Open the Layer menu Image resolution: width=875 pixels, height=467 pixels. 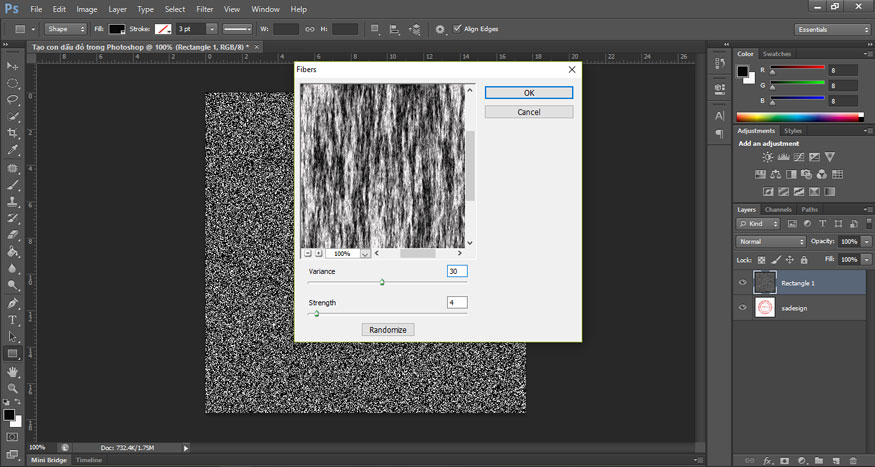117,9
